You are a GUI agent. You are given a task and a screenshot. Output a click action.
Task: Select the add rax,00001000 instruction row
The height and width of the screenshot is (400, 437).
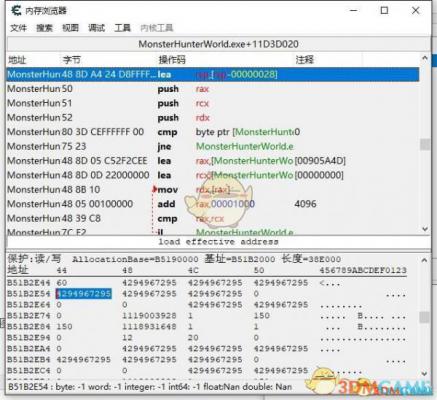click(x=213, y=204)
